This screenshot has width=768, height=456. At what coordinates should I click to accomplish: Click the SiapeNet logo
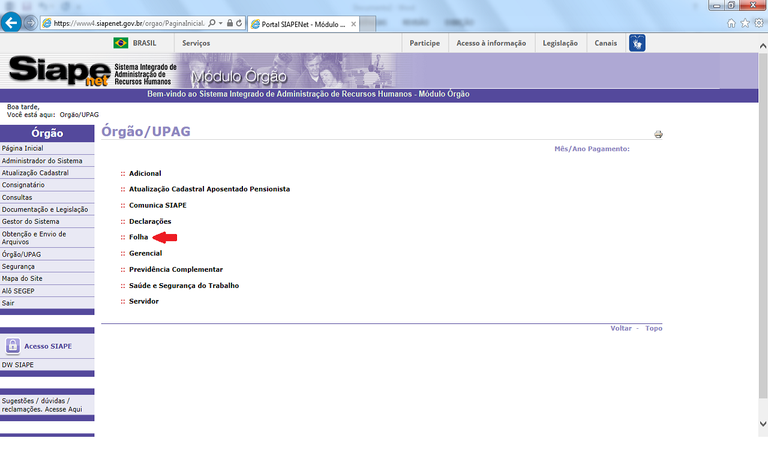click(60, 71)
